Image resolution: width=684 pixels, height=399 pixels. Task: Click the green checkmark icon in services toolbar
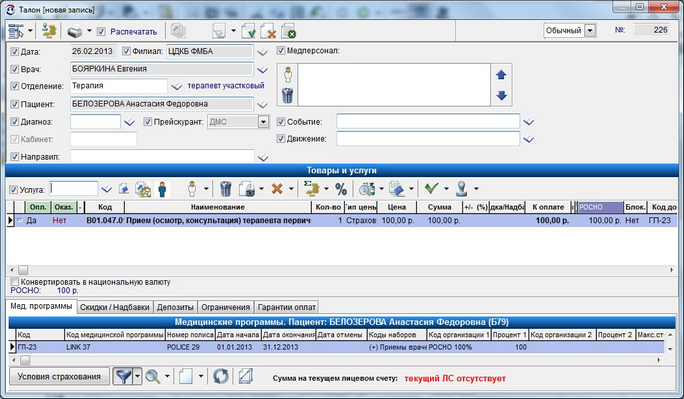click(431, 188)
